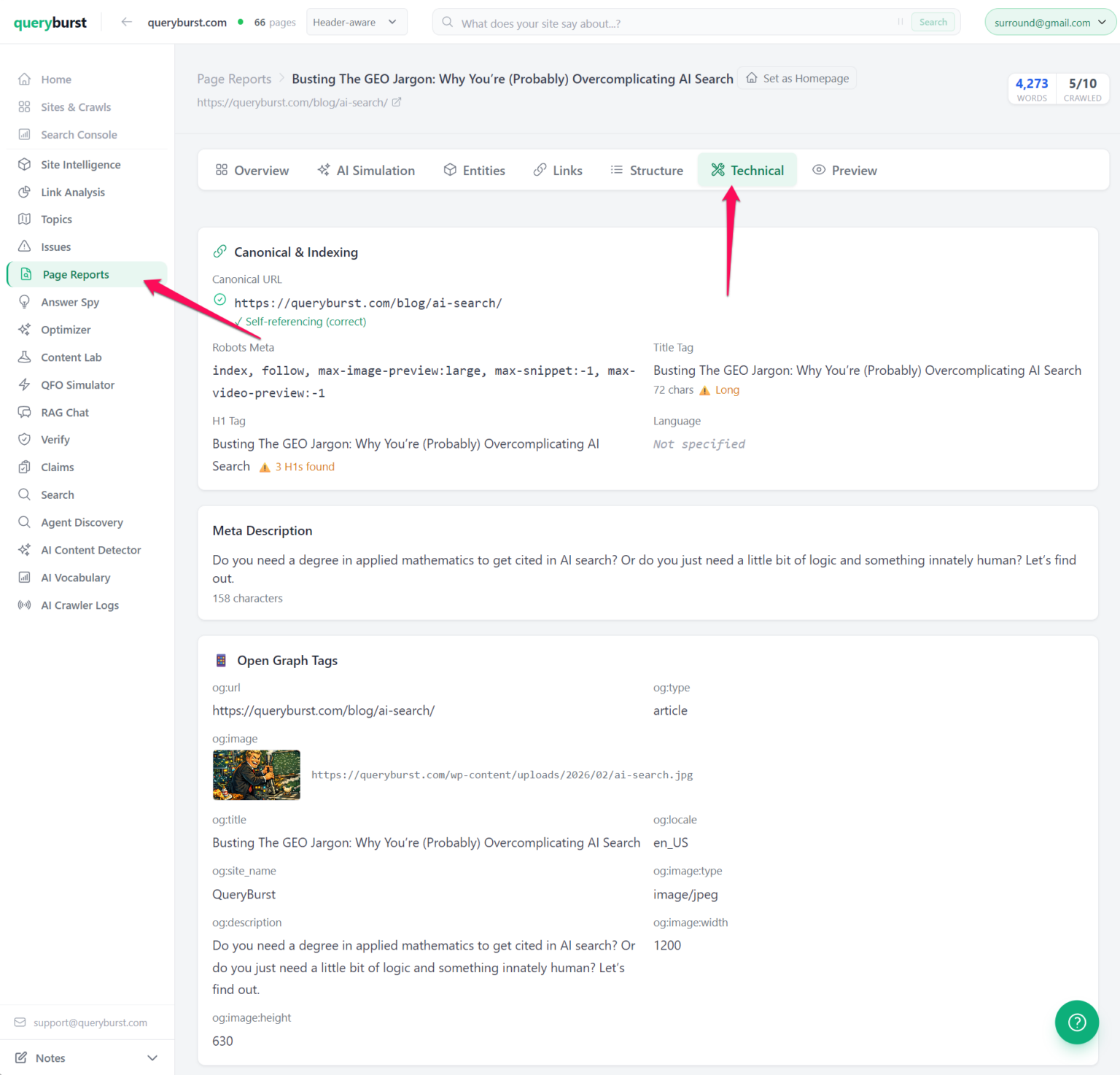Open Search in the sidebar

pos(57,495)
